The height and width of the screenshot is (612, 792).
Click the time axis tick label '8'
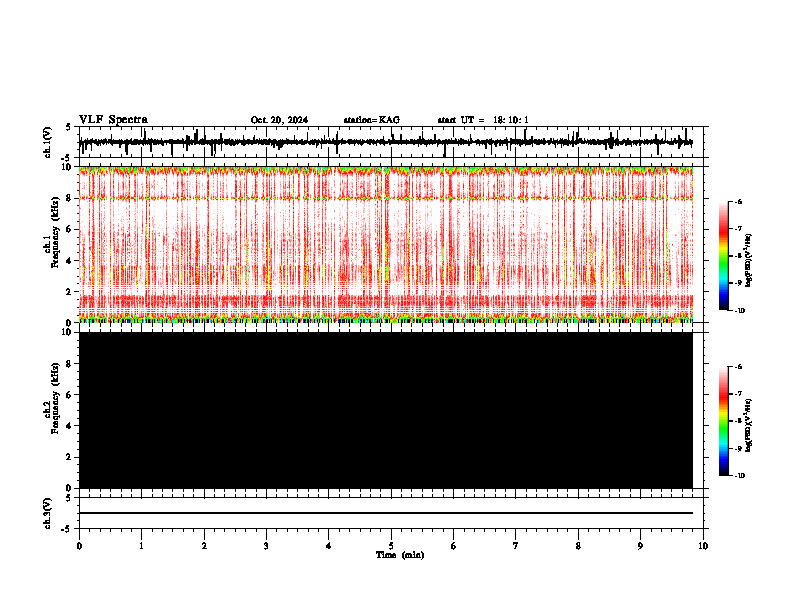(x=578, y=546)
